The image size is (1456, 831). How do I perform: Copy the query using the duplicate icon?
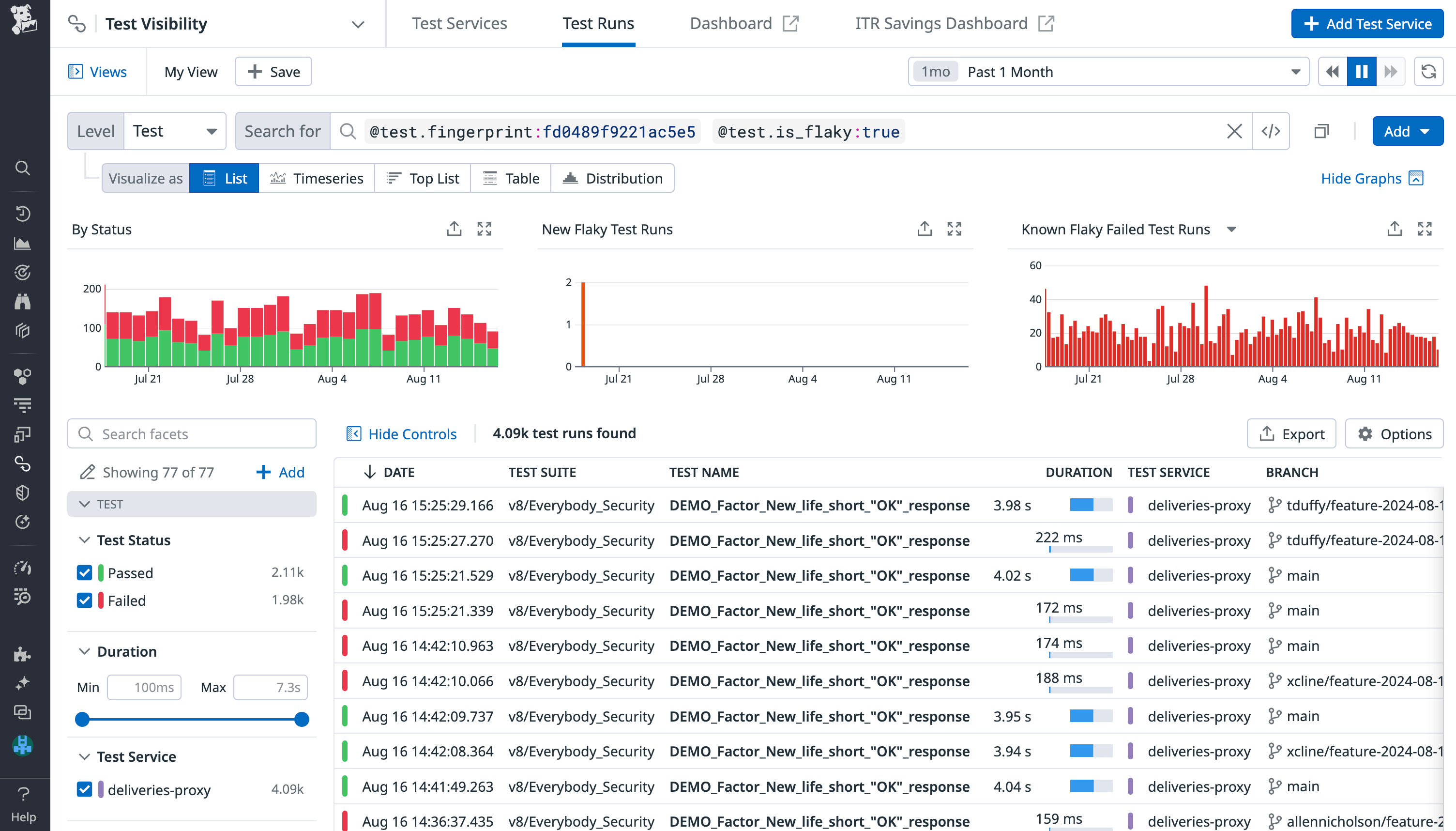(x=1321, y=131)
